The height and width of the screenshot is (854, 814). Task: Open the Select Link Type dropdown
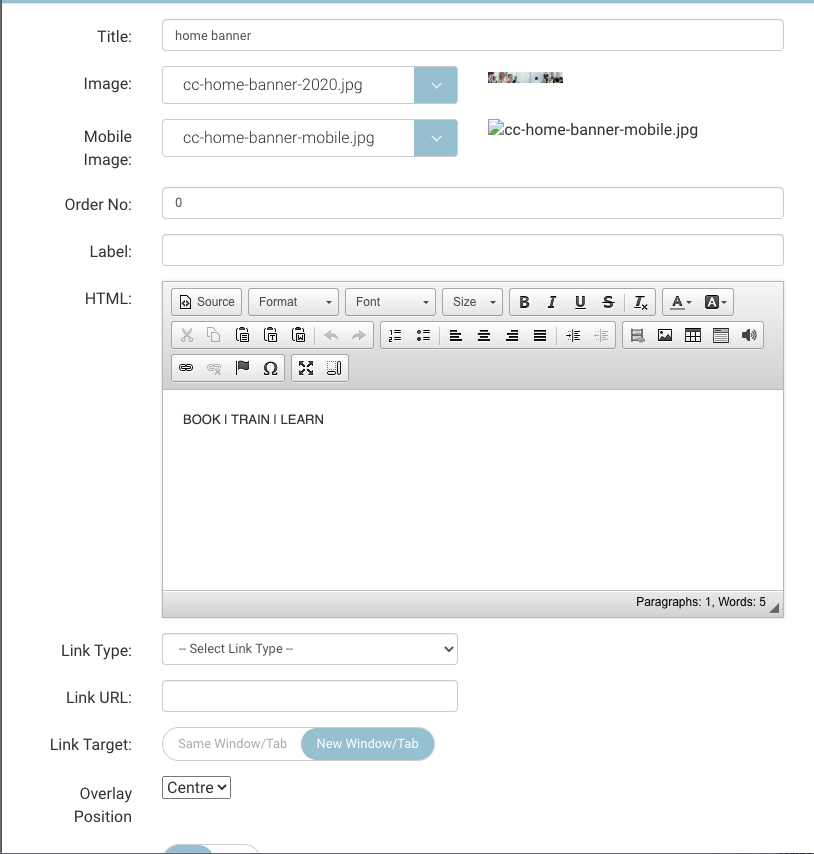click(309, 649)
